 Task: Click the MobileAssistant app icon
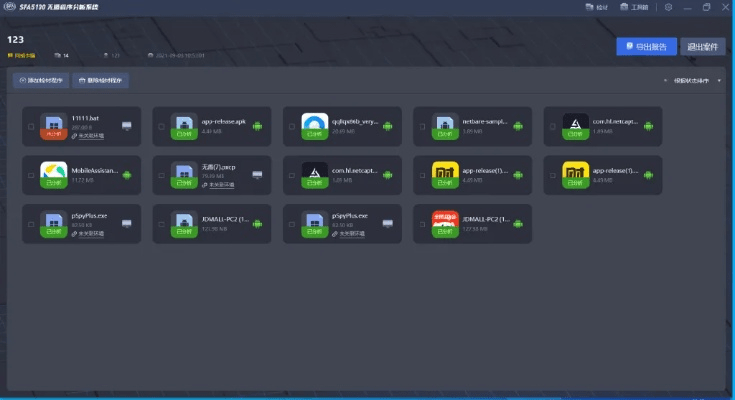(53, 175)
